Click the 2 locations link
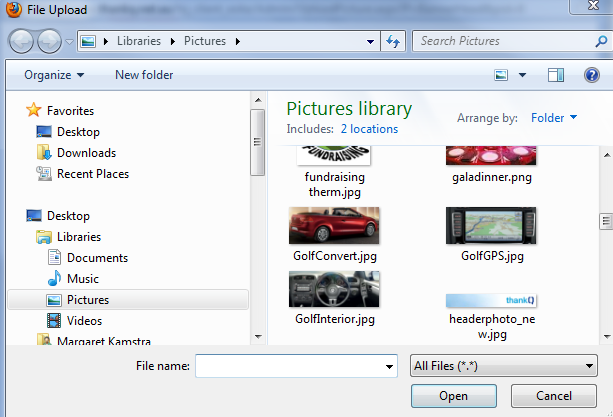Image resolution: width=613 pixels, height=417 pixels. point(369,129)
